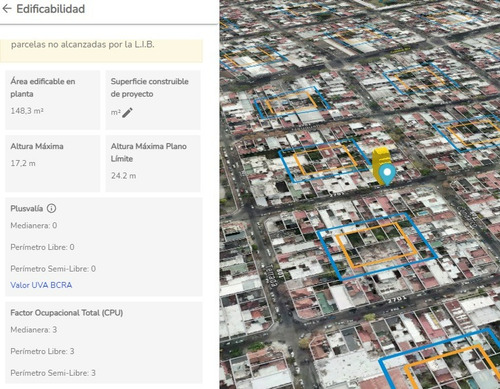Click the 'Perímetro Semi-Libre: 0' entry

click(x=53, y=269)
